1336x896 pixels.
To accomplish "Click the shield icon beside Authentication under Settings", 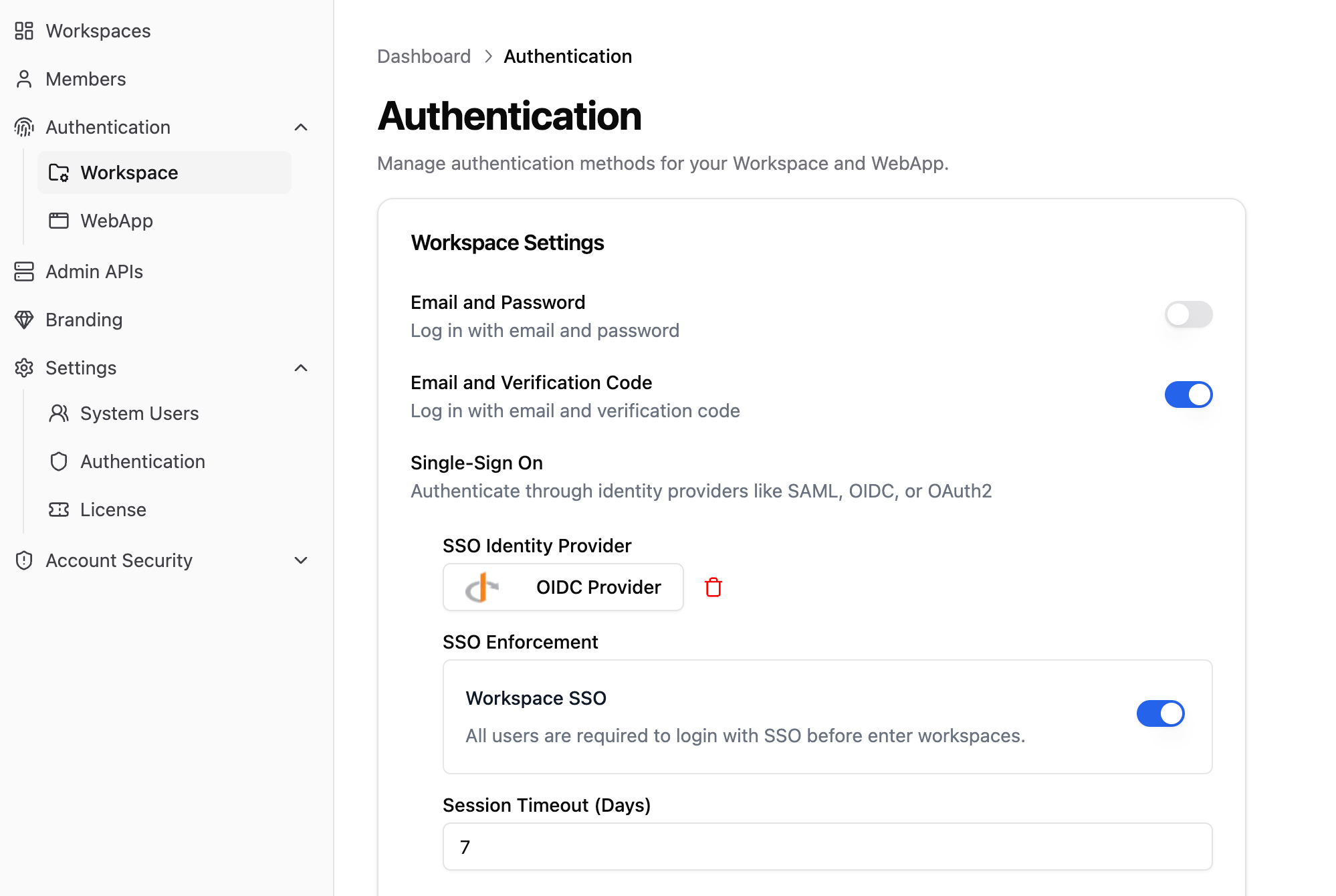I will click(x=59, y=461).
